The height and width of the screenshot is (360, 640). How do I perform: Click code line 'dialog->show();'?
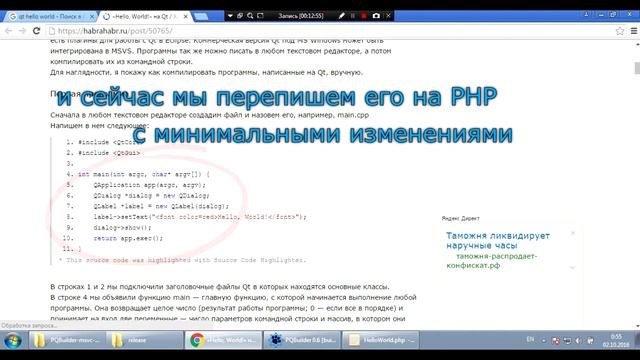point(122,227)
